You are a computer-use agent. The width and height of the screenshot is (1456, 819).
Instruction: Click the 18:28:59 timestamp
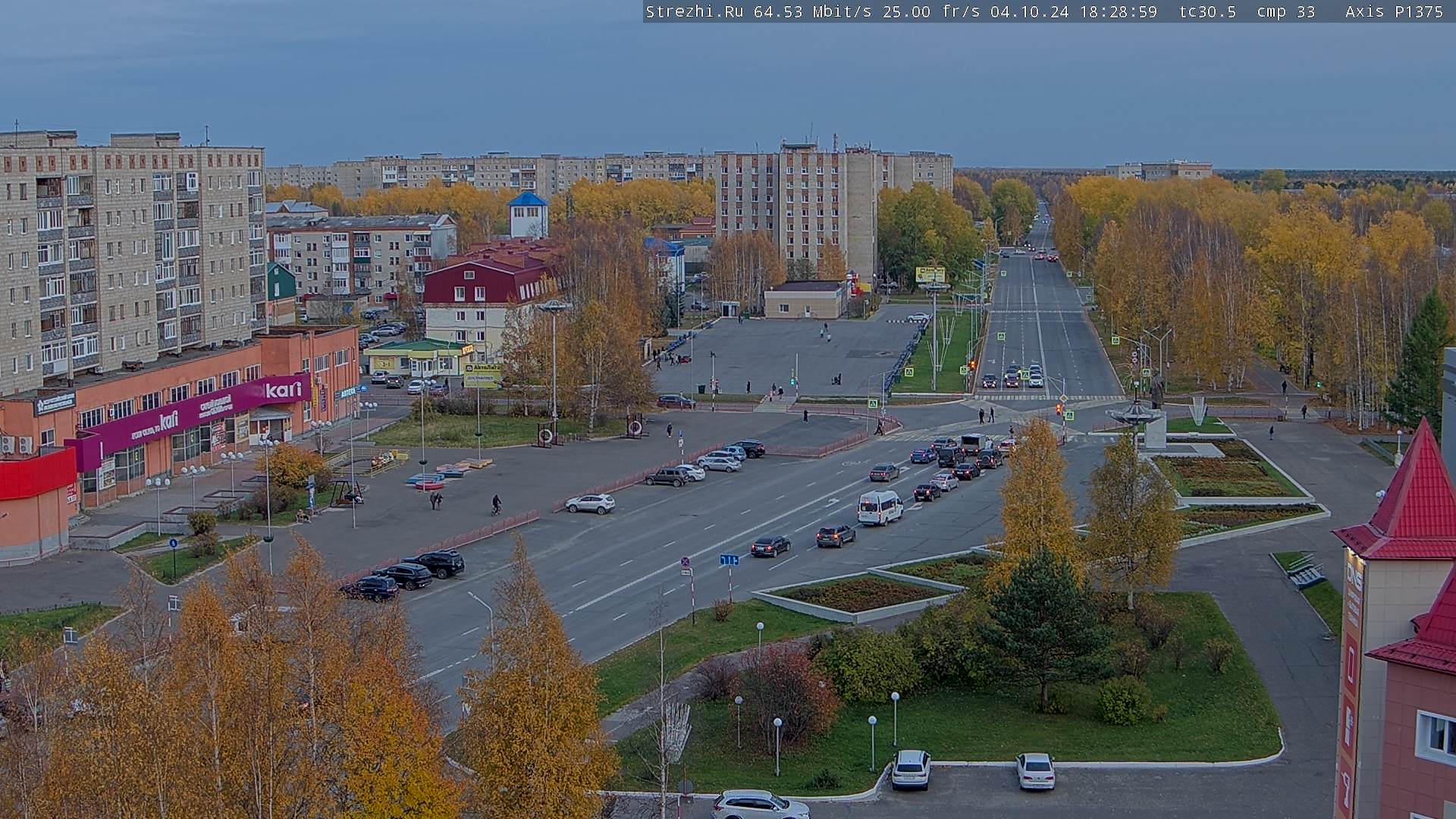1119,11
